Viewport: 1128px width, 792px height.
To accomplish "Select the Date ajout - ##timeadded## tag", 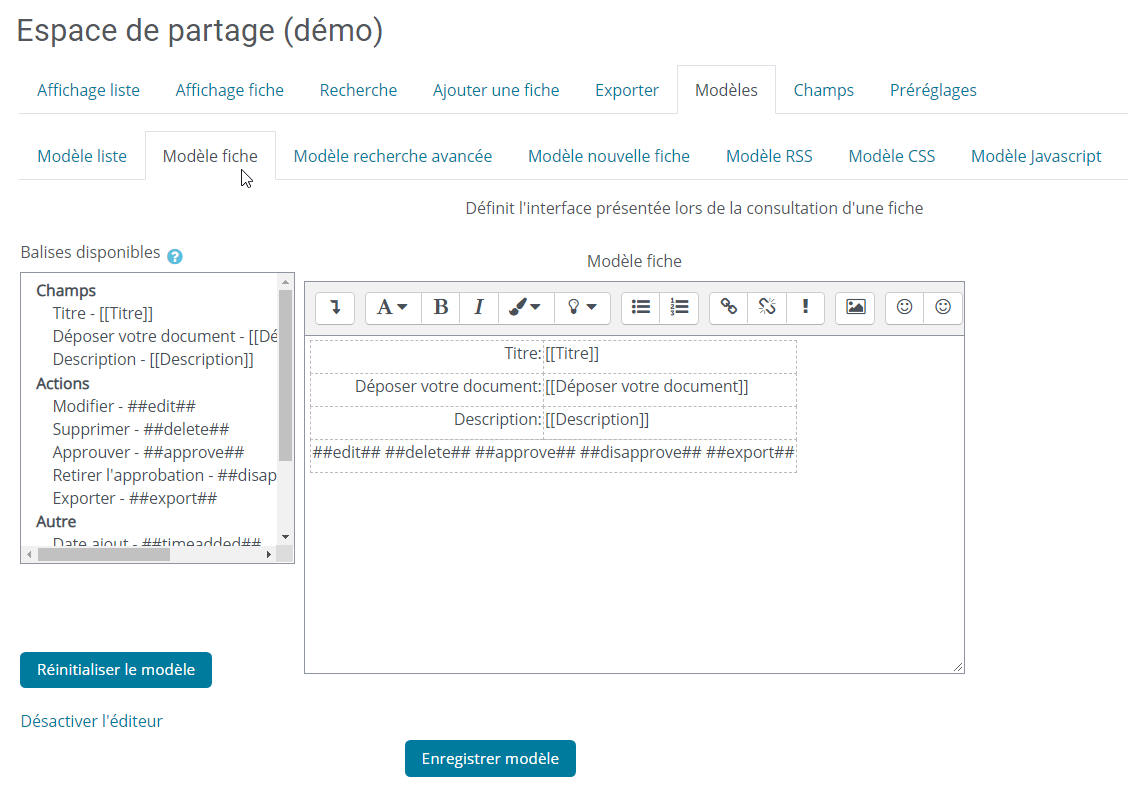I will click(x=156, y=541).
